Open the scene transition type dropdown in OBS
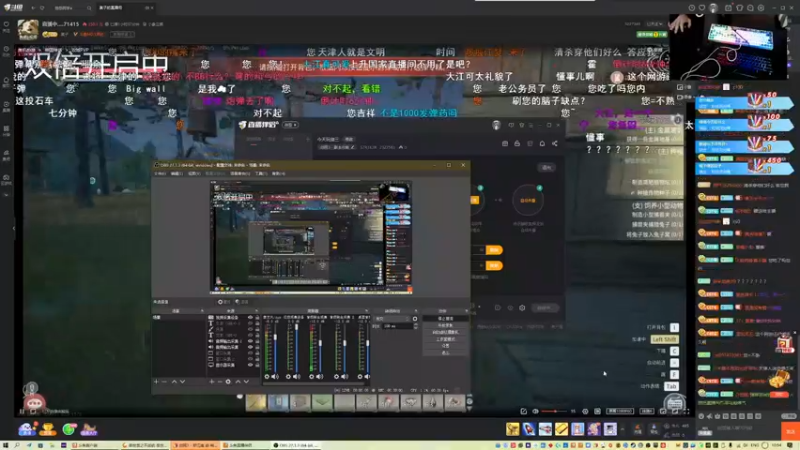800x450 pixels. click(x=393, y=319)
